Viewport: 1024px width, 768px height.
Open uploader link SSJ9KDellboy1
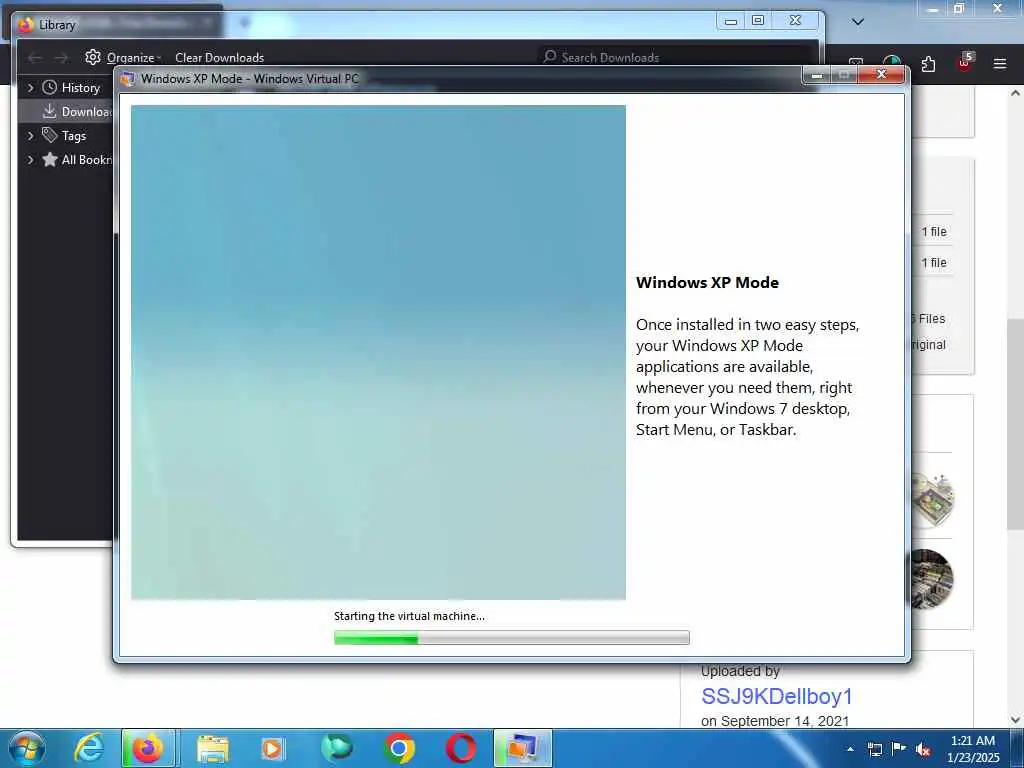[x=776, y=696]
